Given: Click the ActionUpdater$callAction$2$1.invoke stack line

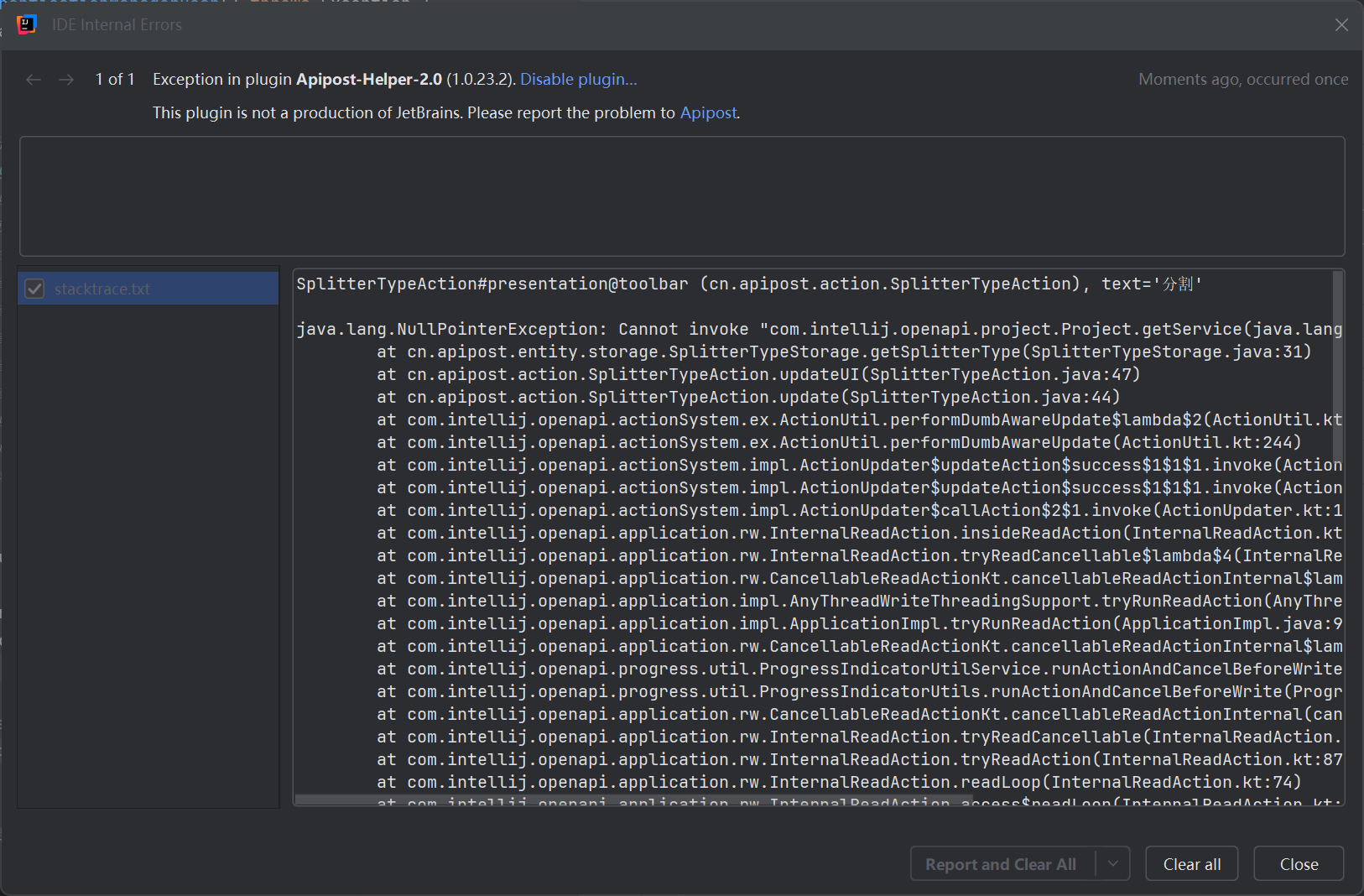Looking at the screenshot, I should coord(859,510).
